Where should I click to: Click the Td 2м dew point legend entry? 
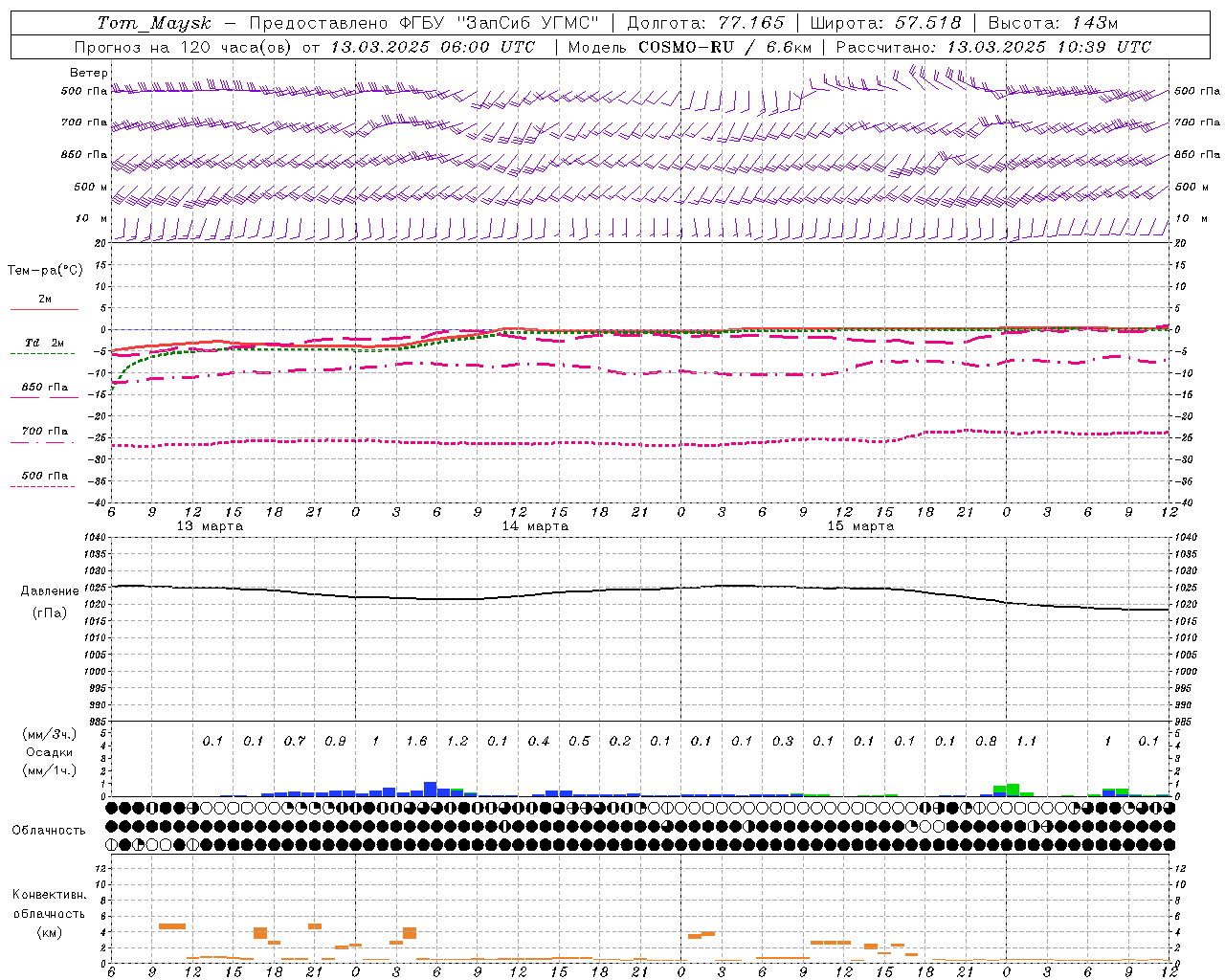coord(44,342)
